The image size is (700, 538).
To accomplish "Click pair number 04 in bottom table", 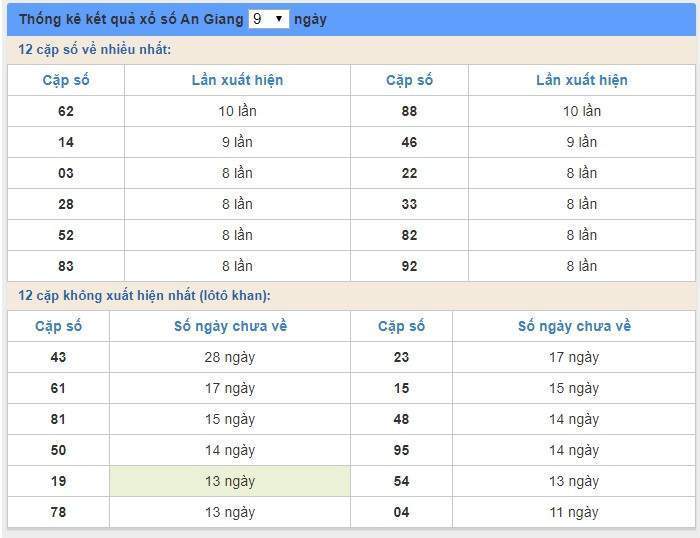I will (x=401, y=512).
